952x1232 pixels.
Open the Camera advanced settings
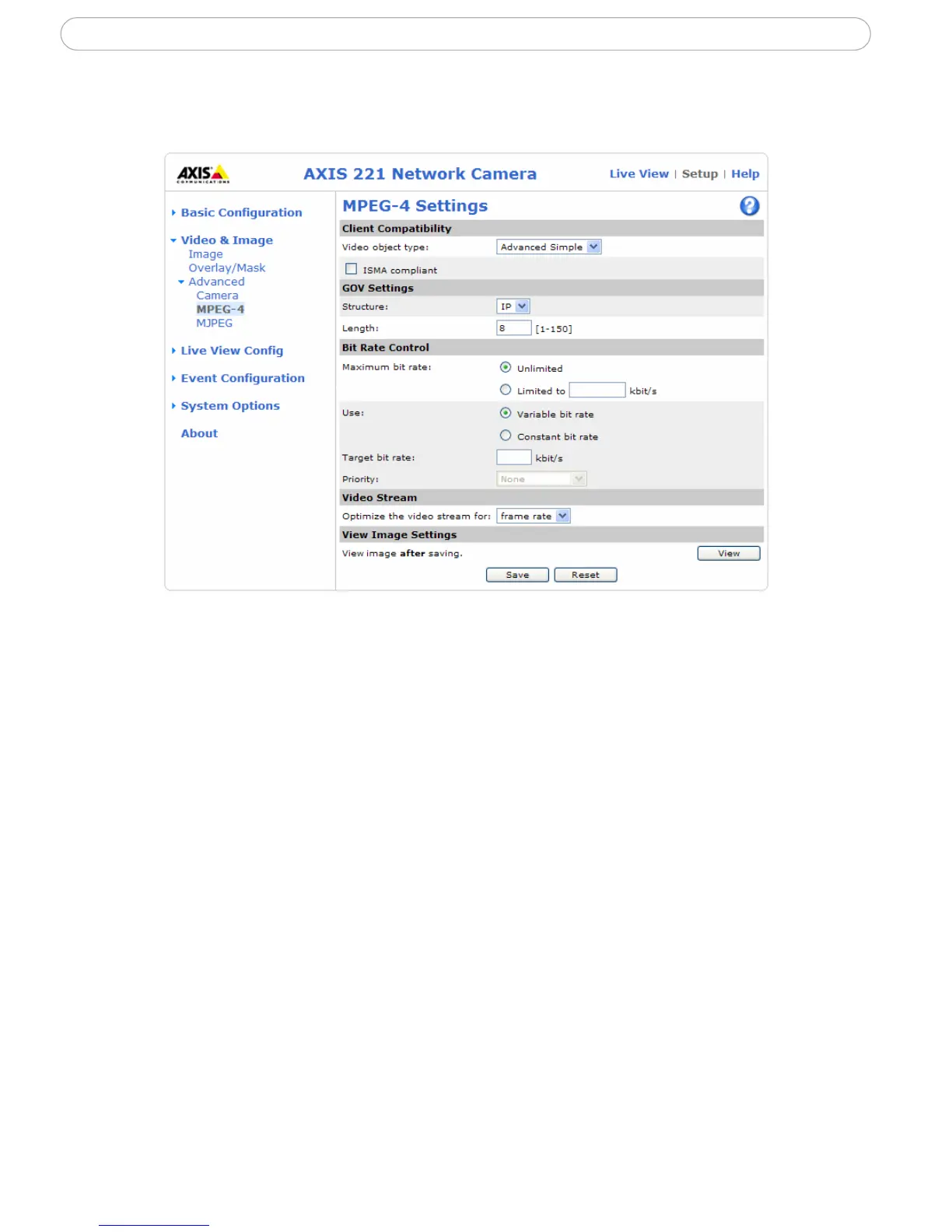pos(217,296)
